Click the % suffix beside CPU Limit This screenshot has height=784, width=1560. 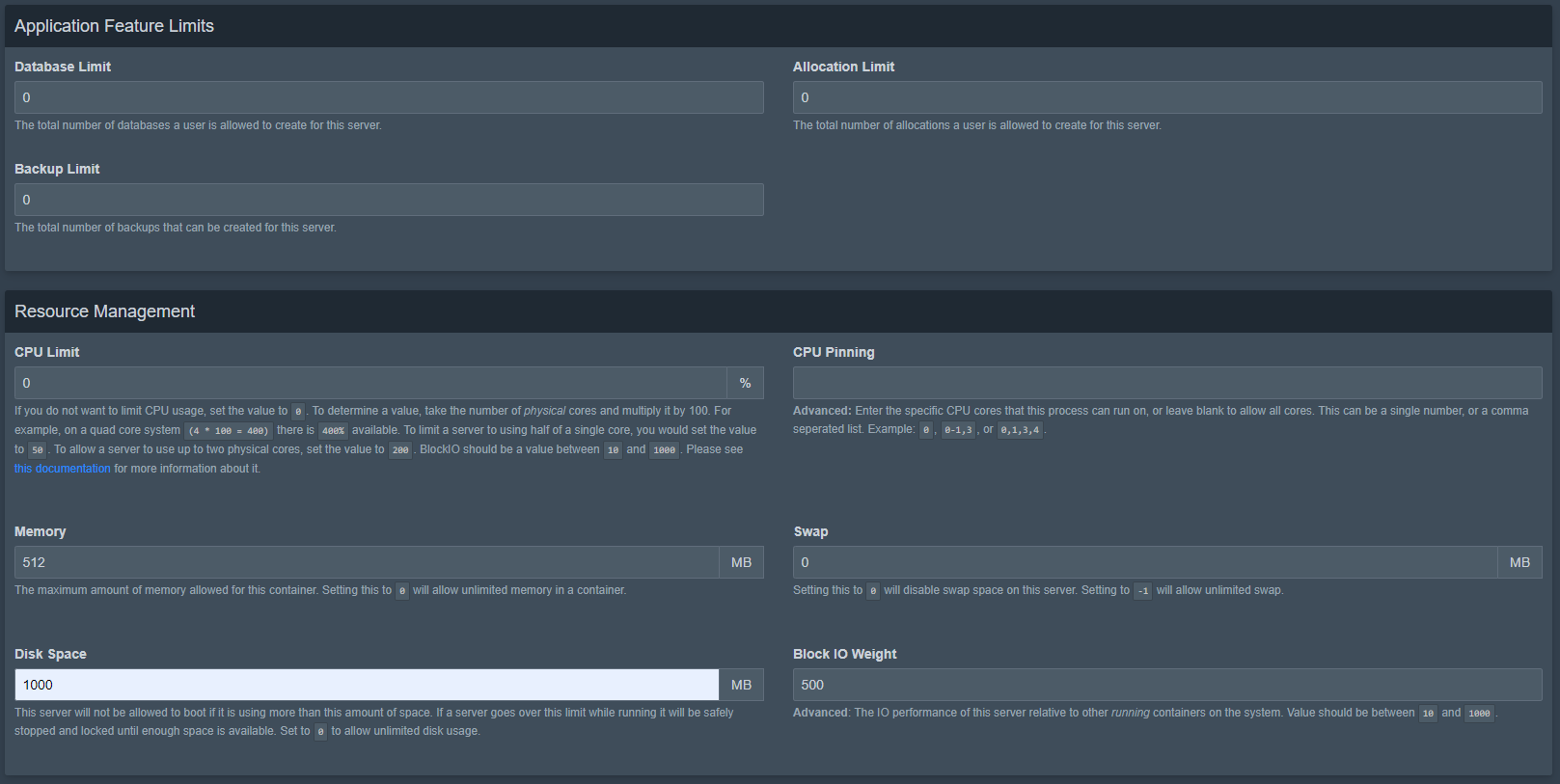click(x=745, y=383)
